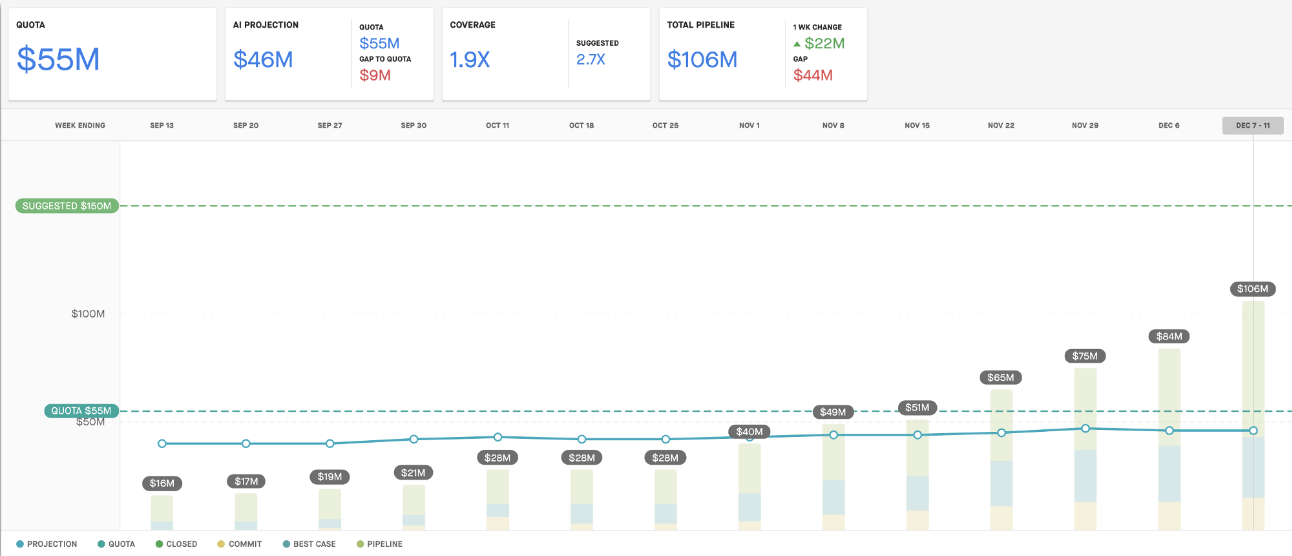Select the NOV 8 week header
Viewport: 1292px width, 556px height.
pos(833,126)
